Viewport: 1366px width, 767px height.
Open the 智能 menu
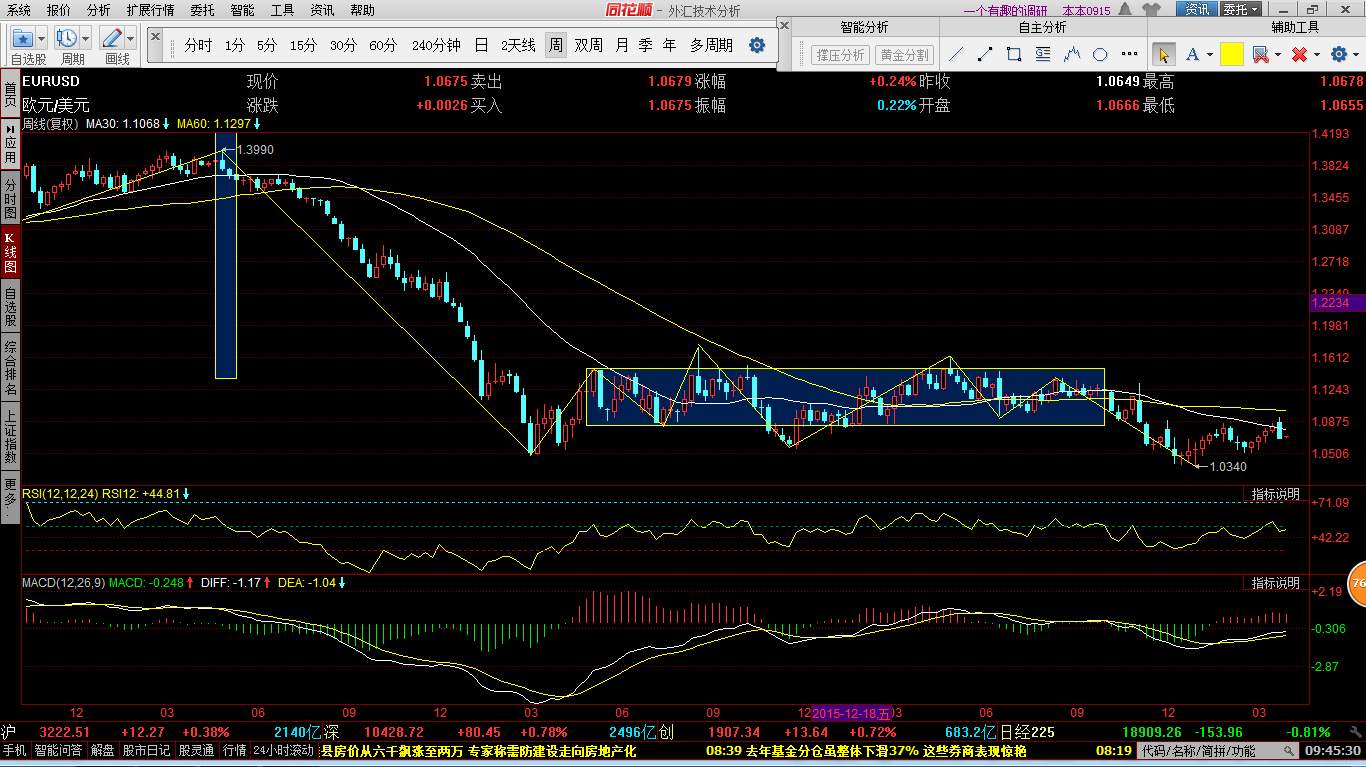point(242,10)
